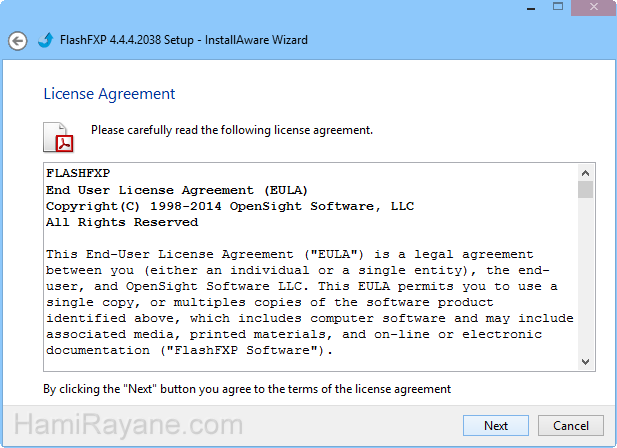Click the 'All Rights Reserved' line
Viewport: 617px width, 448px height.
(x=122, y=223)
